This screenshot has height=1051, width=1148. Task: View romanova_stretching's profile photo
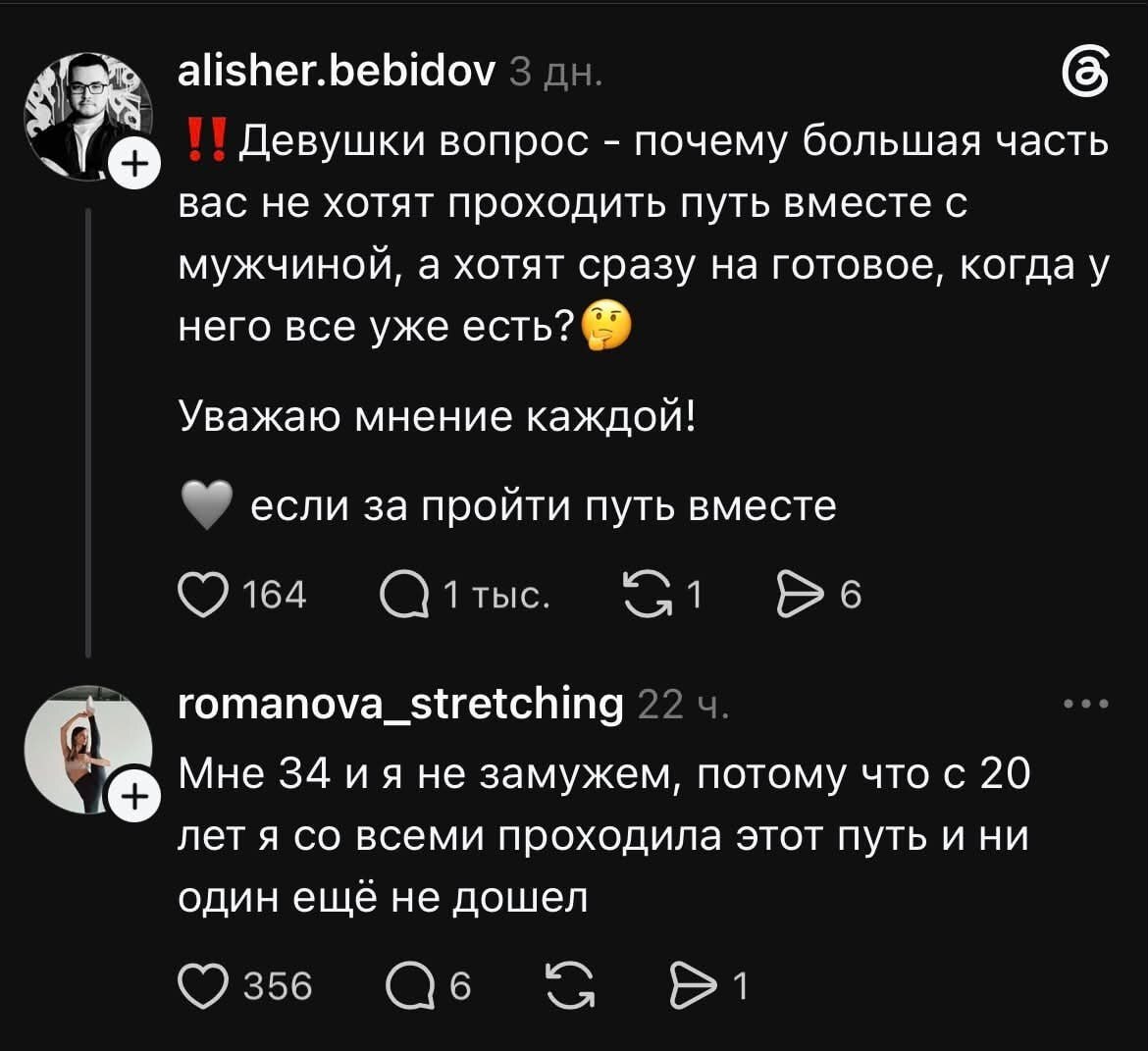(88, 750)
